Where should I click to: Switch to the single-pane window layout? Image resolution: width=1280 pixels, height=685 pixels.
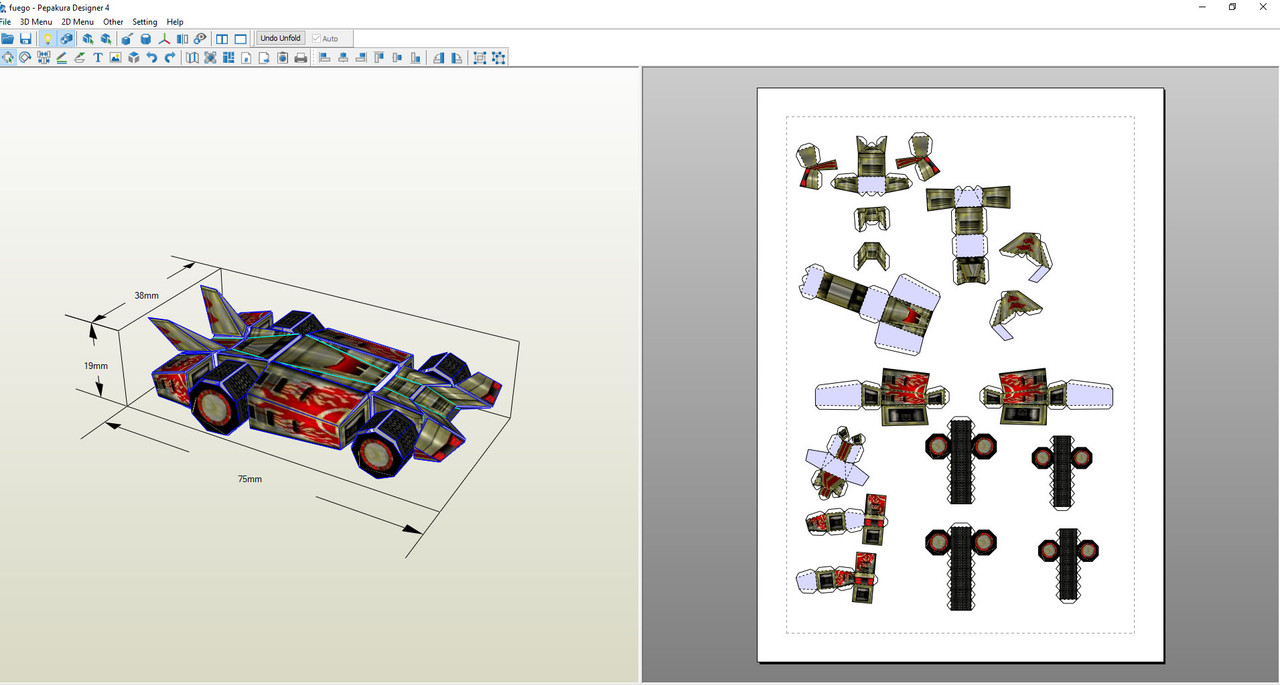pyautogui.click(x=241, y=39)
